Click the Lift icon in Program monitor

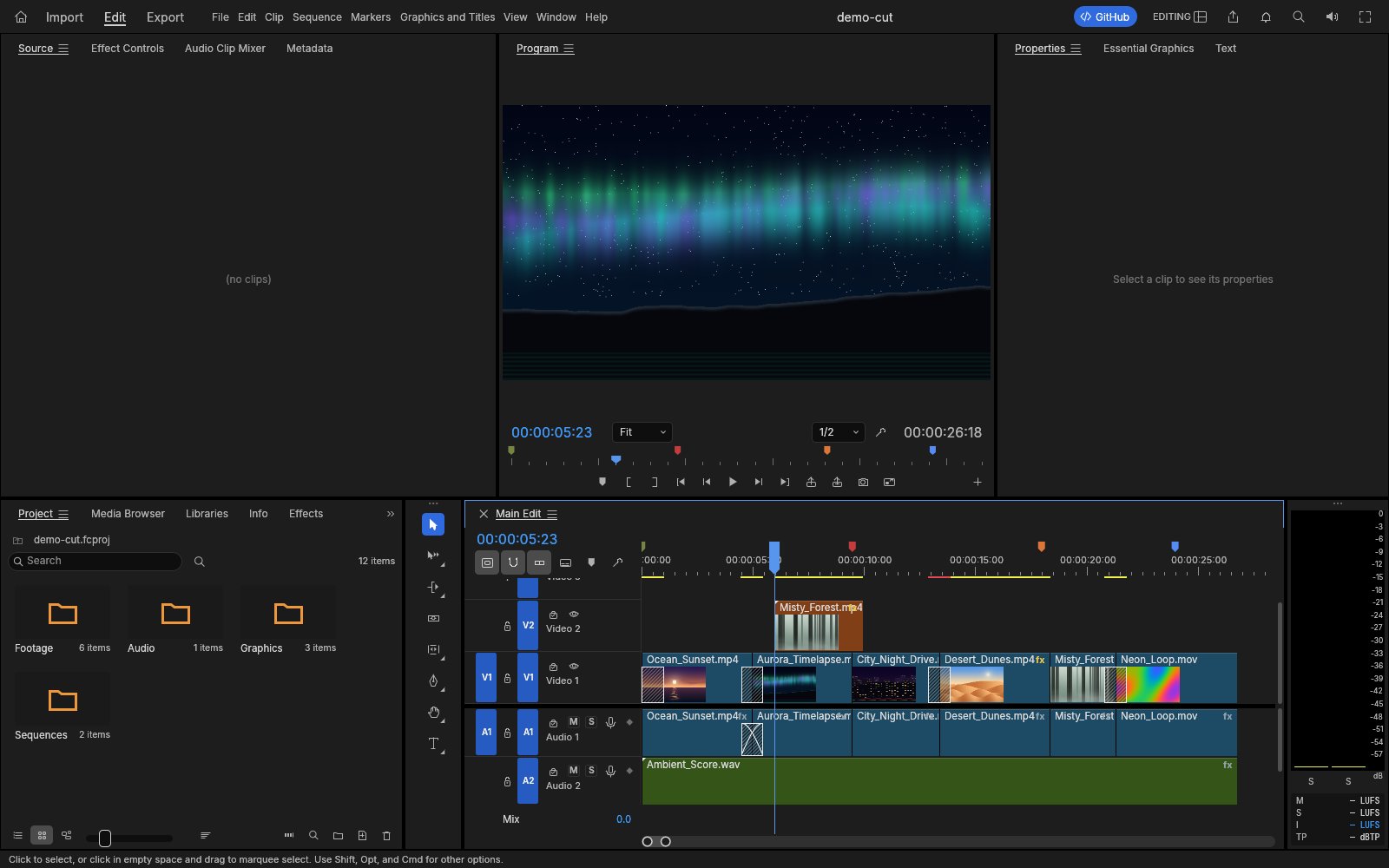pyautogui.click(x=811, y=482)
